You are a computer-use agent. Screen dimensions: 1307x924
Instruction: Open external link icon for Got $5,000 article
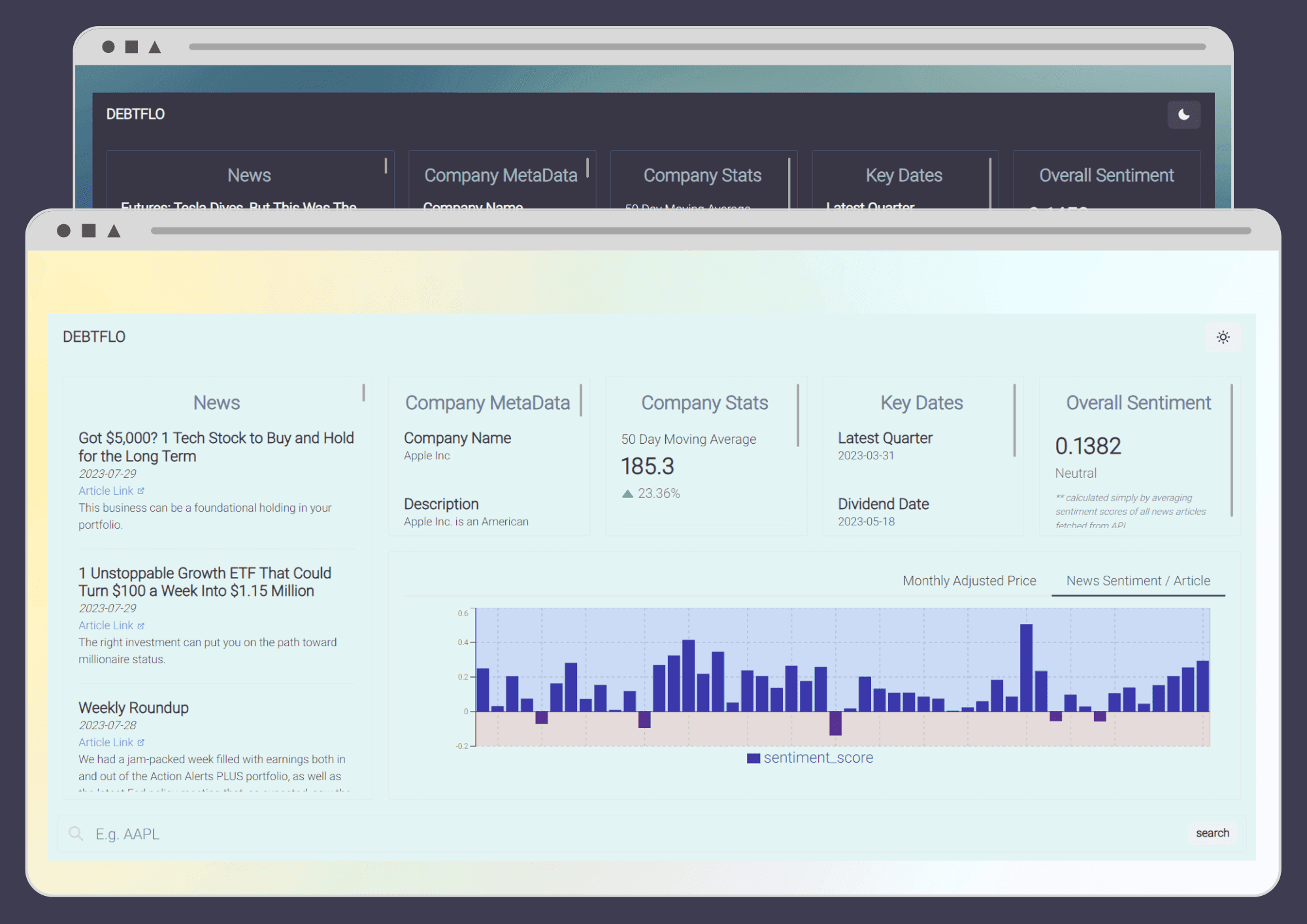tap(141, 491)
